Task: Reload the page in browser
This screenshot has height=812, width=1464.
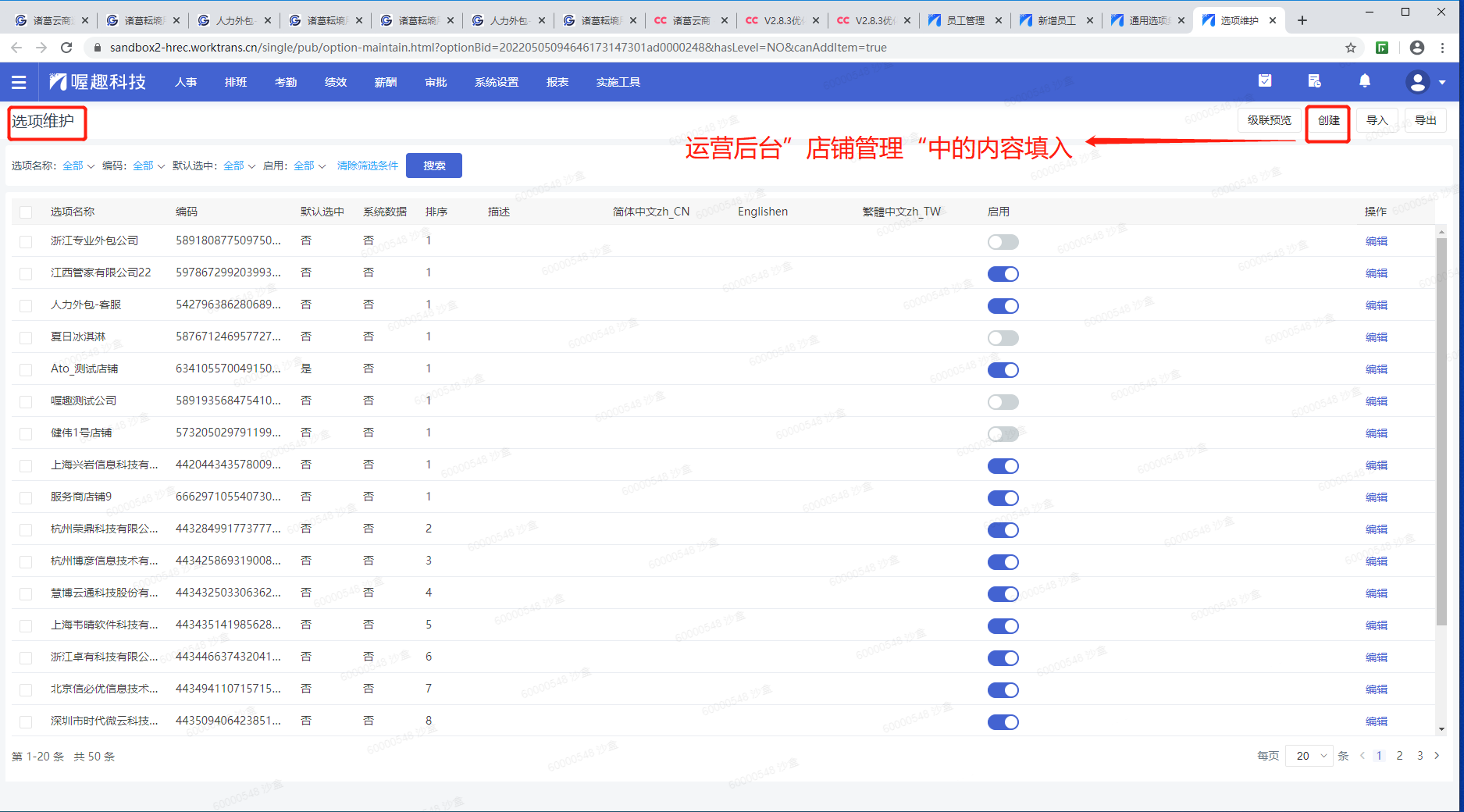Action: click(x=66, y=48)
